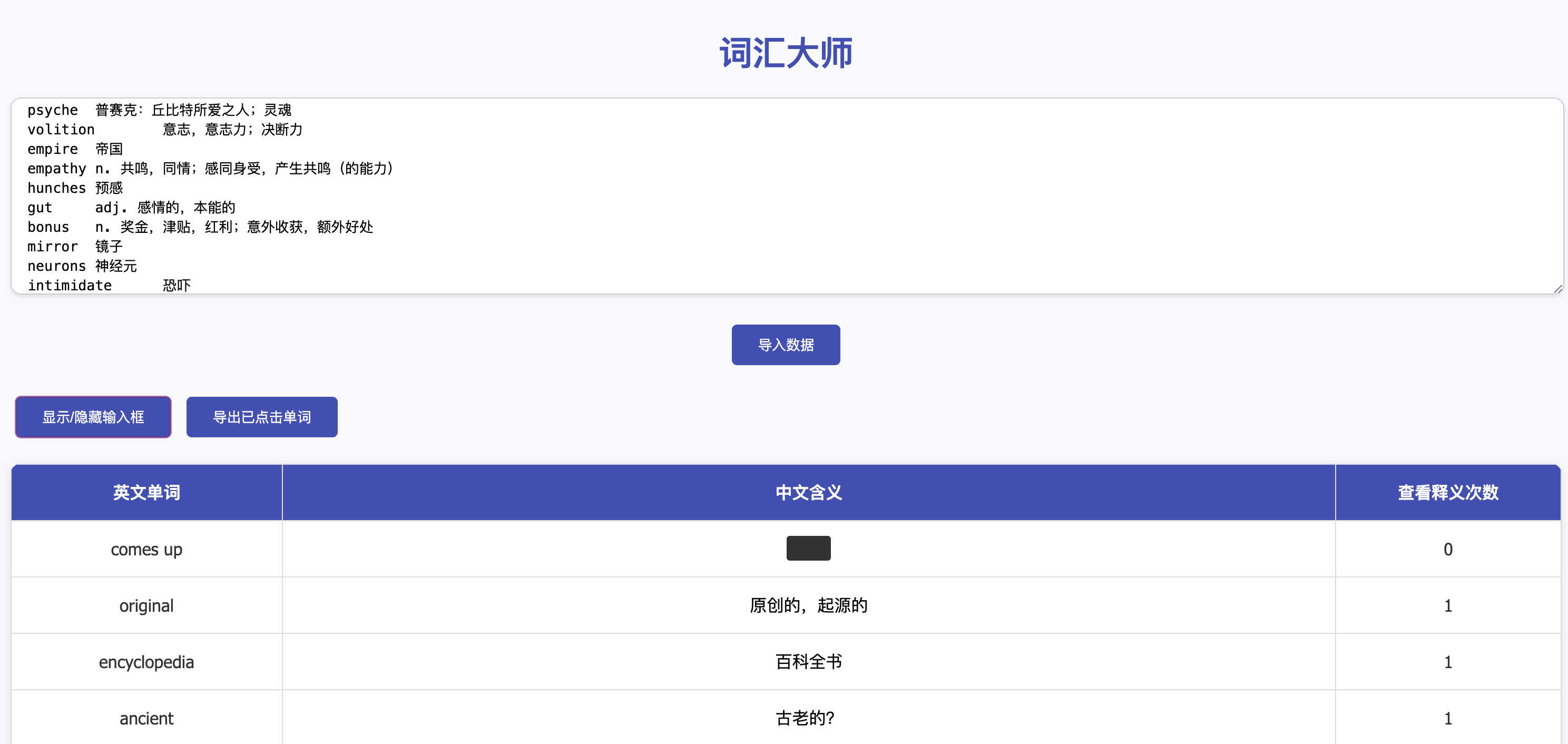Click the 词汇大师 page title
The height and width of the screenshot is (744, 1568).
click(785, 53)
